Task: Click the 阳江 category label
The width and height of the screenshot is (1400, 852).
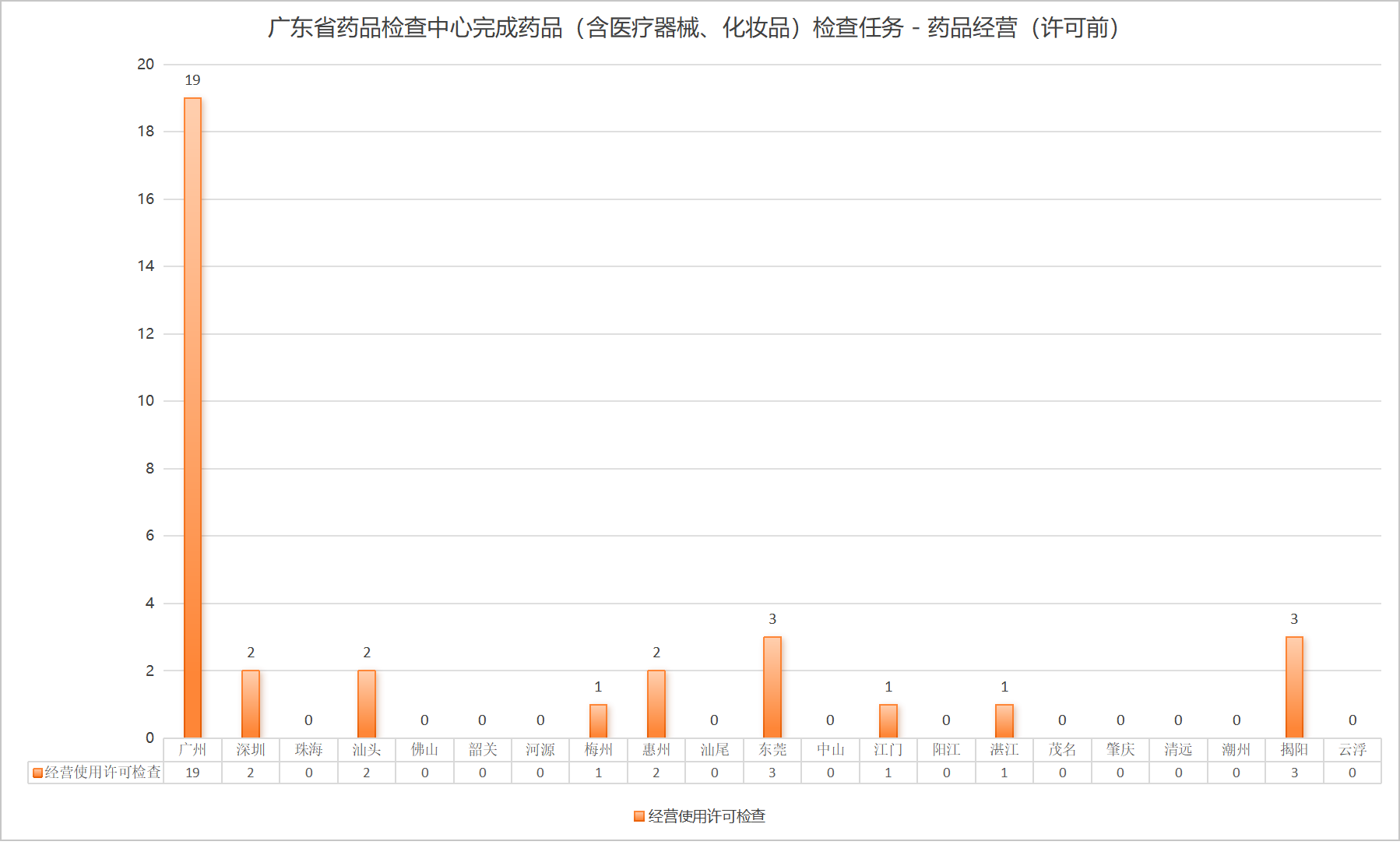Action: [x=946, y=749]
